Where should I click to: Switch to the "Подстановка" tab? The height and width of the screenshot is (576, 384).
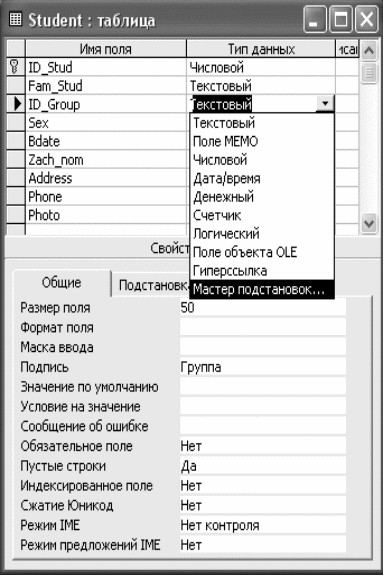click(x=151, y=285)
